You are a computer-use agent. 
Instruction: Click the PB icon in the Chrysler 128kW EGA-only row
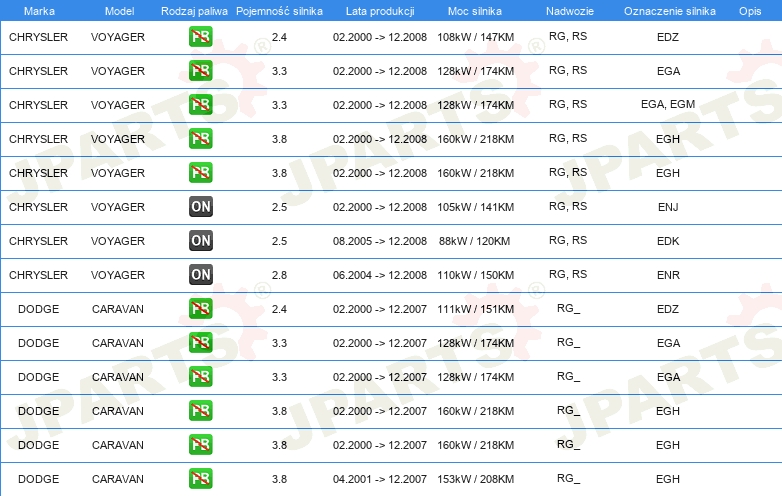200,71
